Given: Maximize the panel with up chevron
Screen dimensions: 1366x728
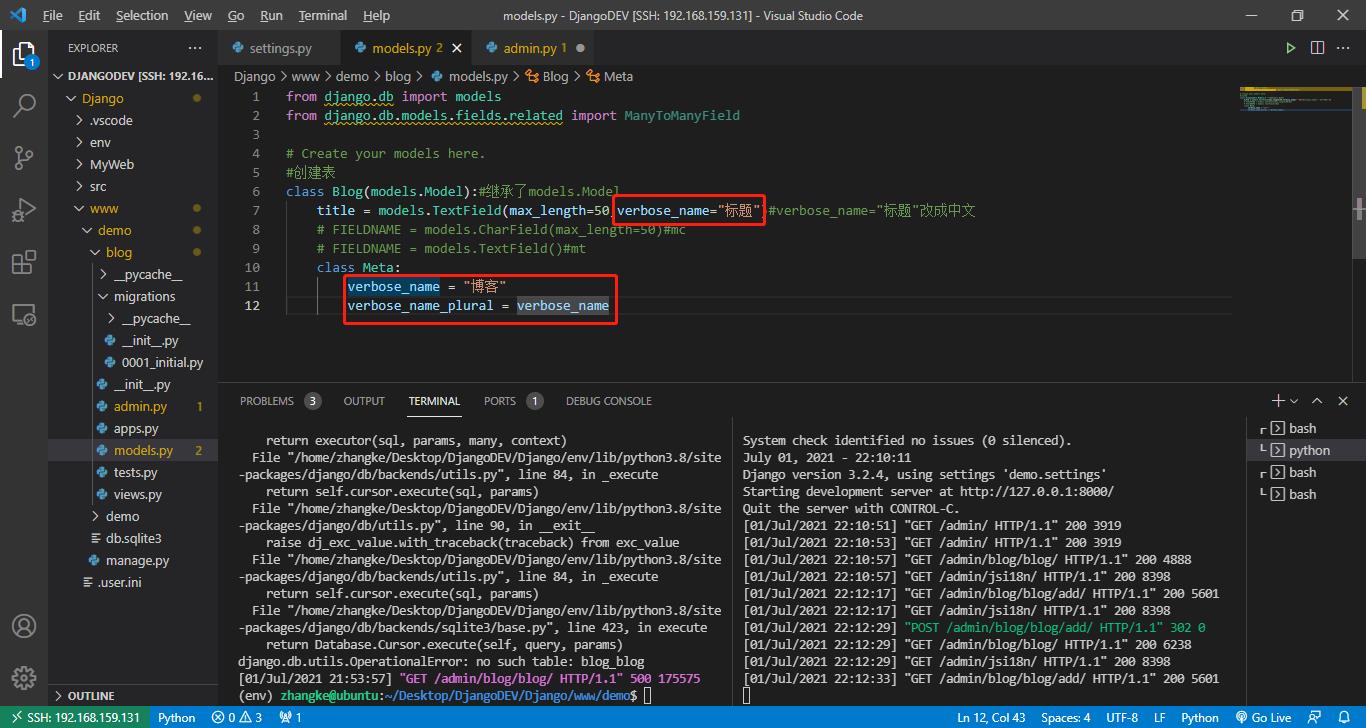Looking at the screenshot, I should pos(1317,400).
